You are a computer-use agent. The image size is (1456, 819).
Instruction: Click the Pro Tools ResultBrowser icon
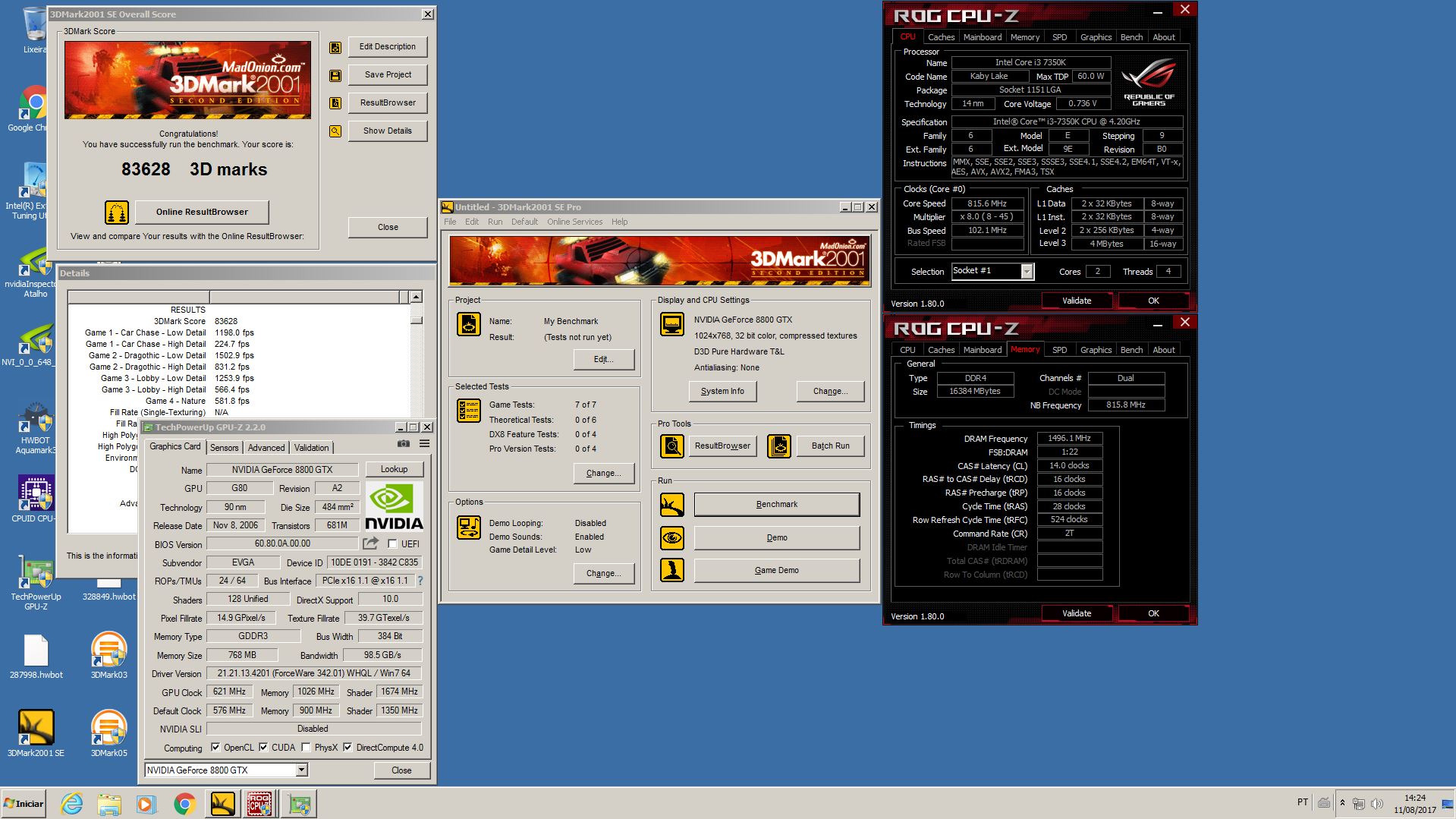(672, 446)
